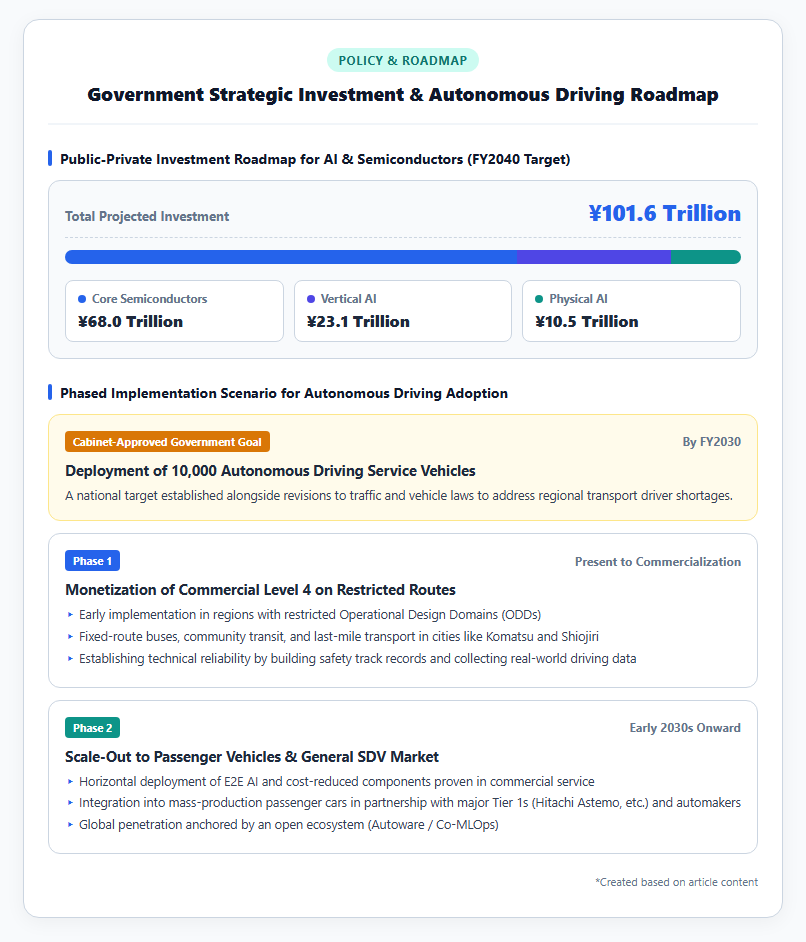Image resolution: width=806 pixels, height=942 pixels.
Task: Click the orange "Cabinet-Approved Government Goal" badge
Action: tap(168, 442)
